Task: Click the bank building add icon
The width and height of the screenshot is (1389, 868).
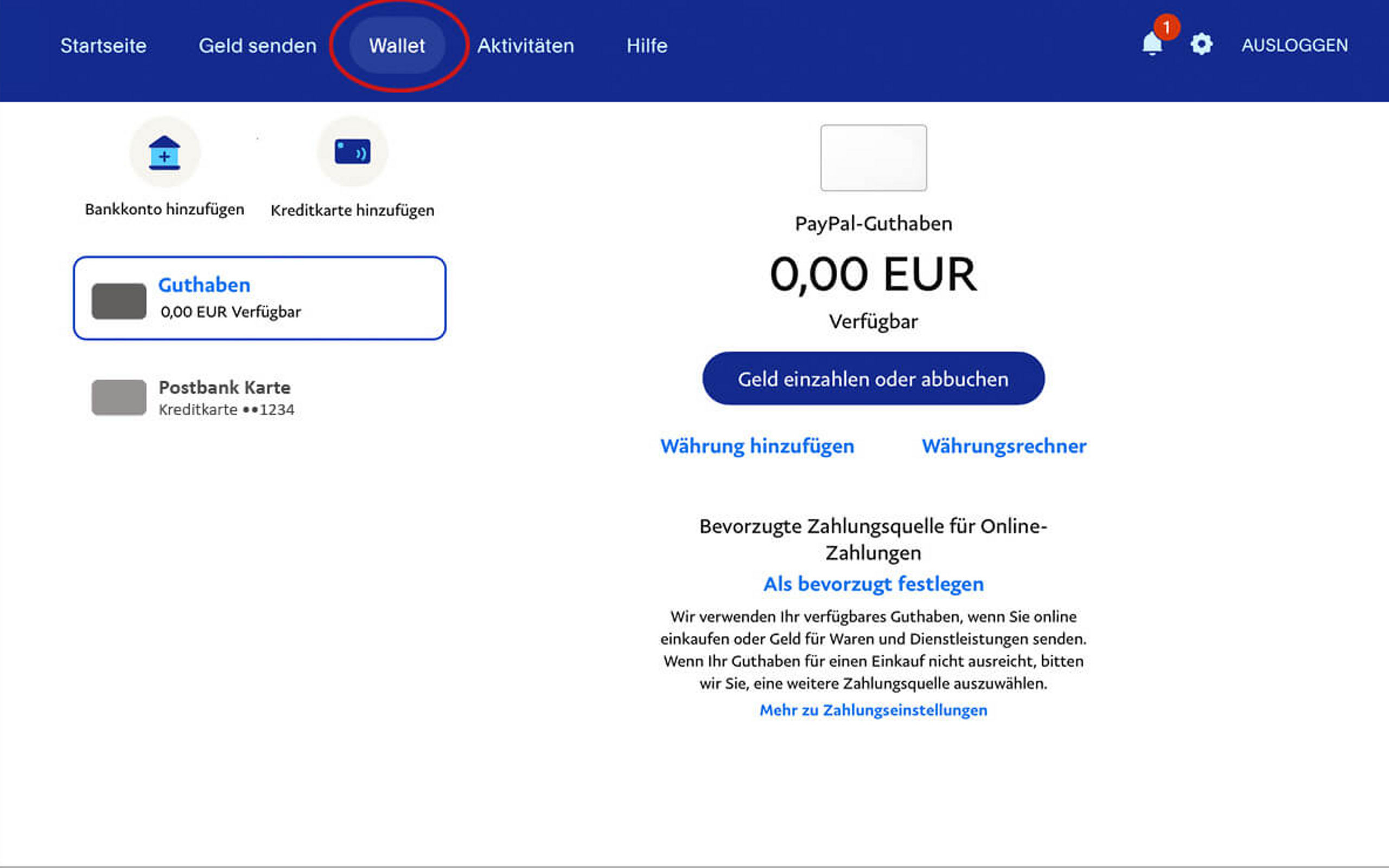Action: click(165, 152)
